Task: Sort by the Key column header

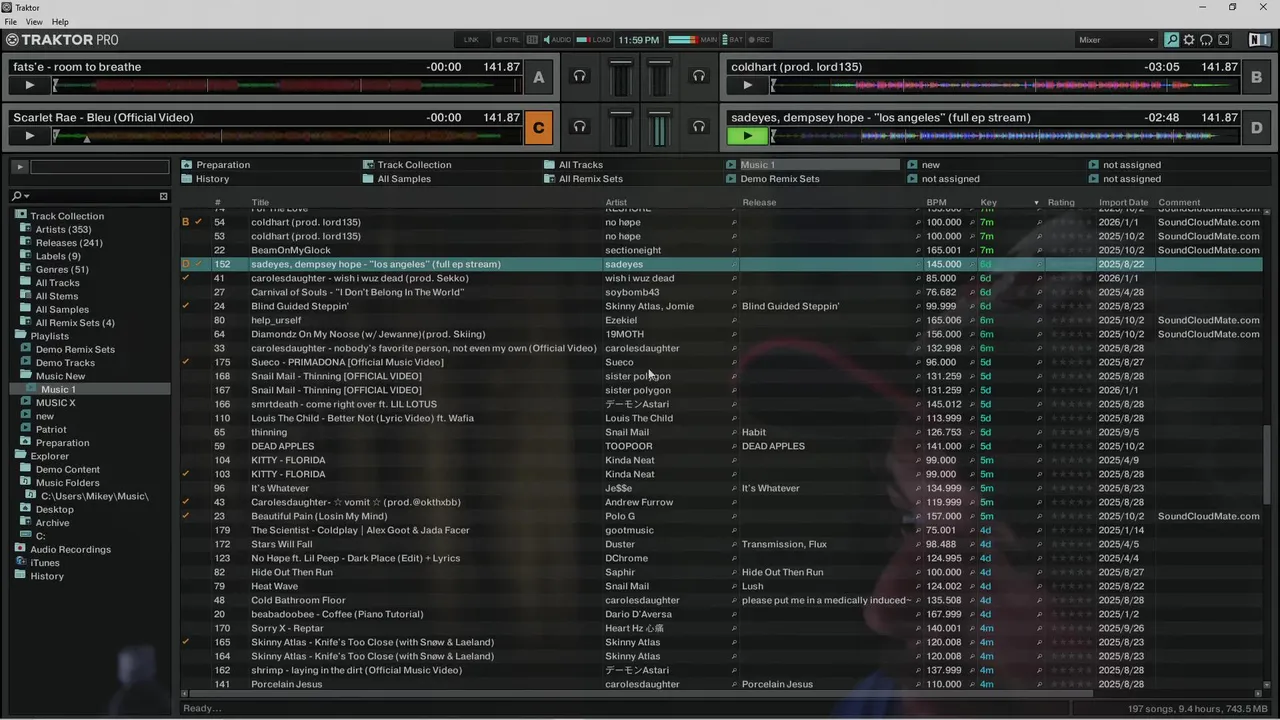Action: click(988, 202)
